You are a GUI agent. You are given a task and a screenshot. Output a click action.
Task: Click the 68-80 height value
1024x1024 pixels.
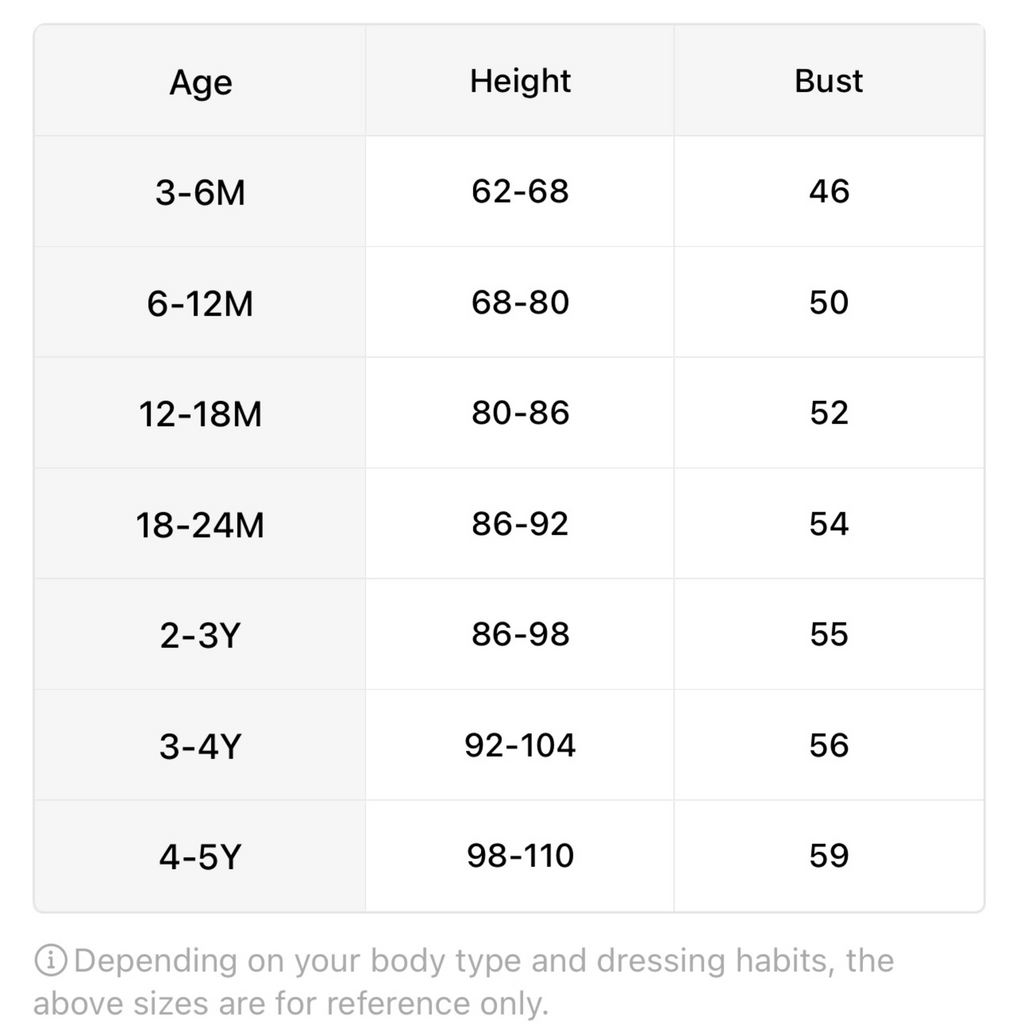coord(520,302)
